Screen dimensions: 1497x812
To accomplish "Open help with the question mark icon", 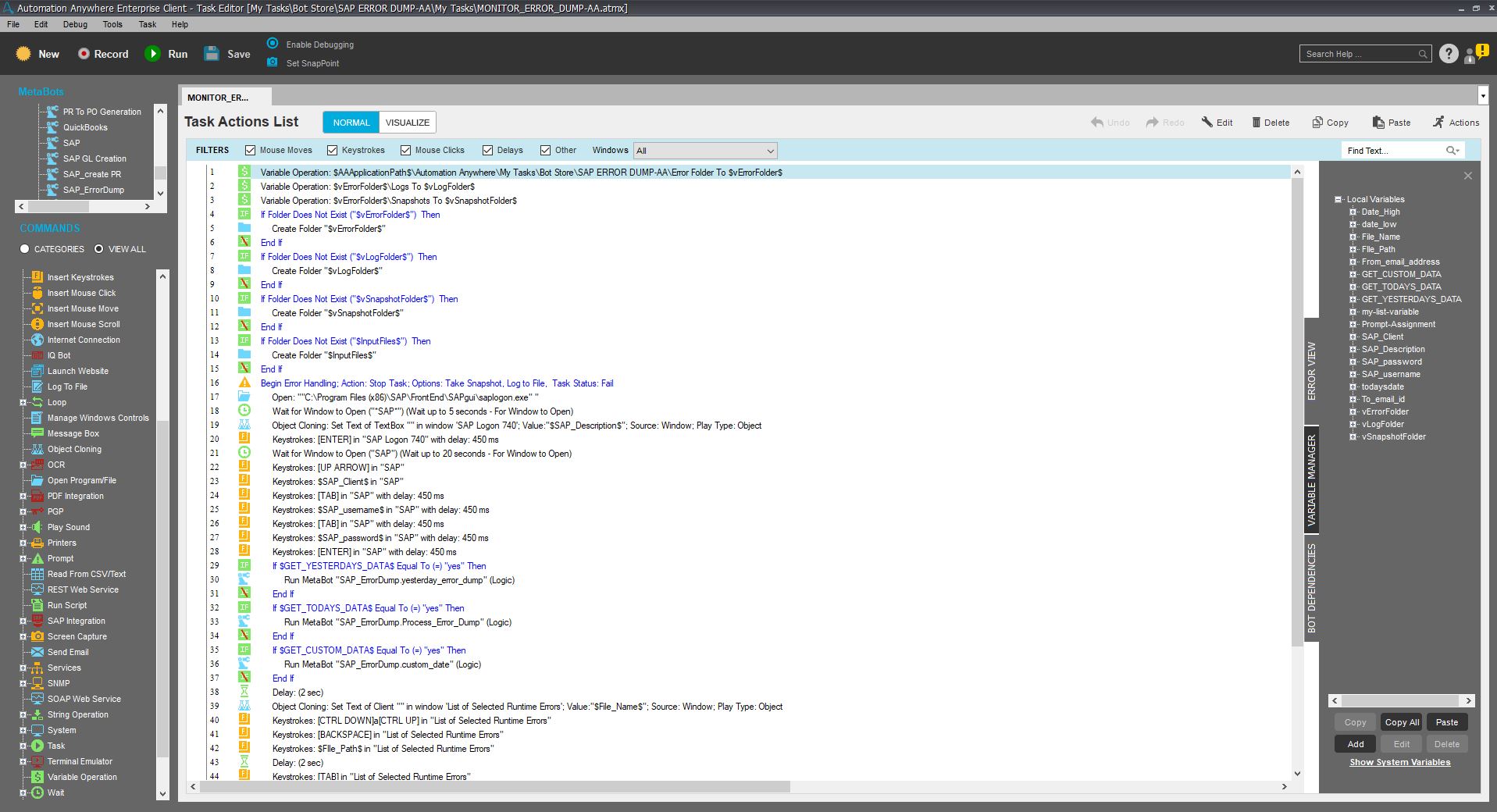I will [x=1449, y=54].
